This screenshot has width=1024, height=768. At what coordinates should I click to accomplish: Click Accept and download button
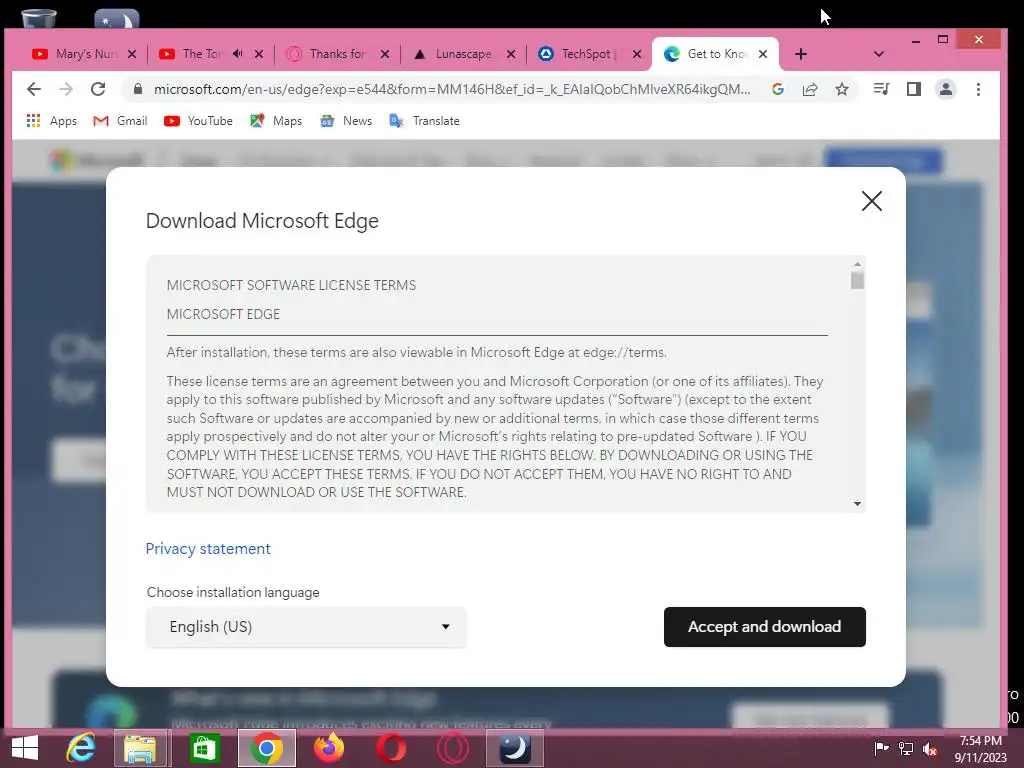coord(765,627)
